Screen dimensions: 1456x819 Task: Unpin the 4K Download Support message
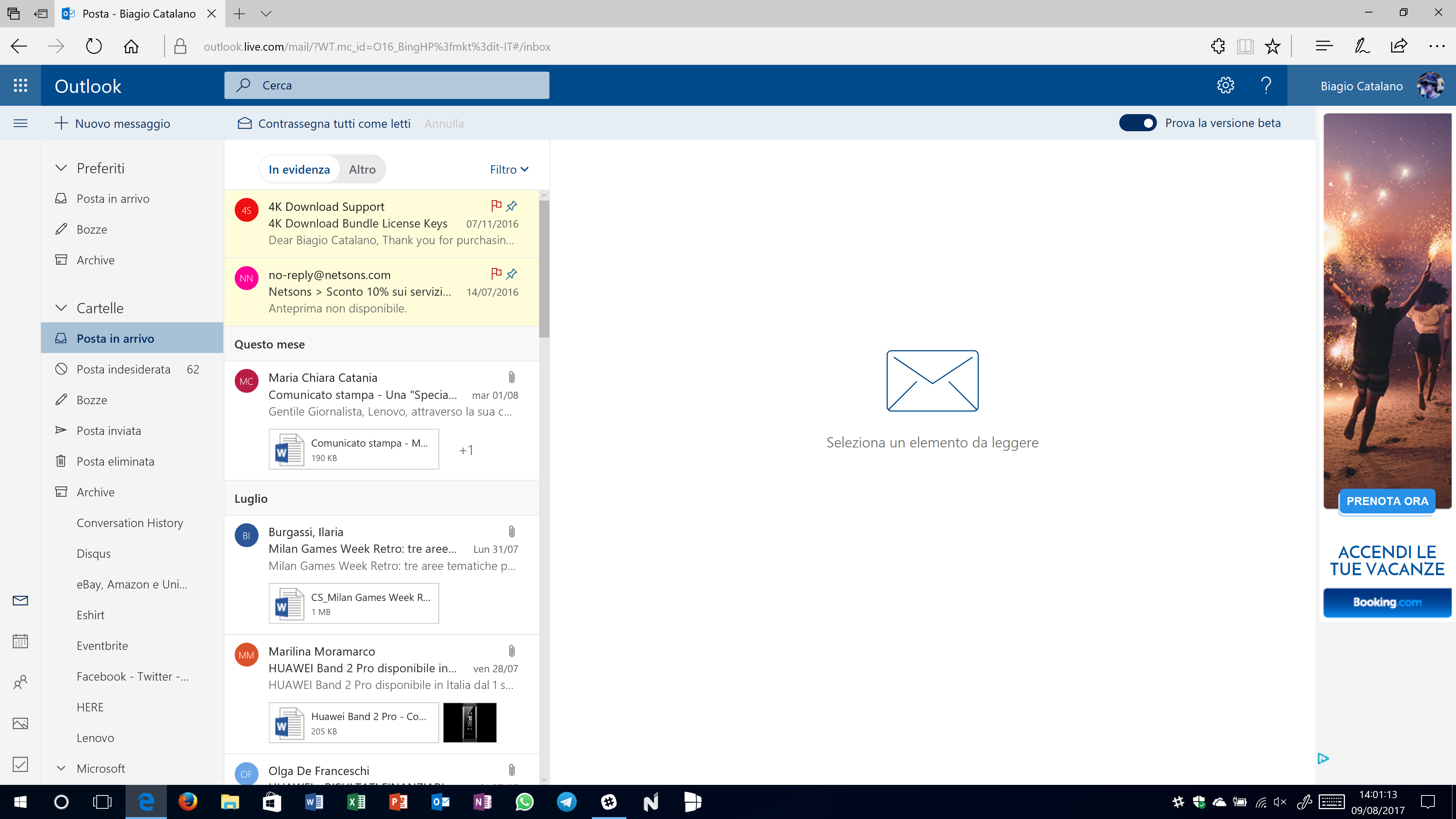[512, 206]
